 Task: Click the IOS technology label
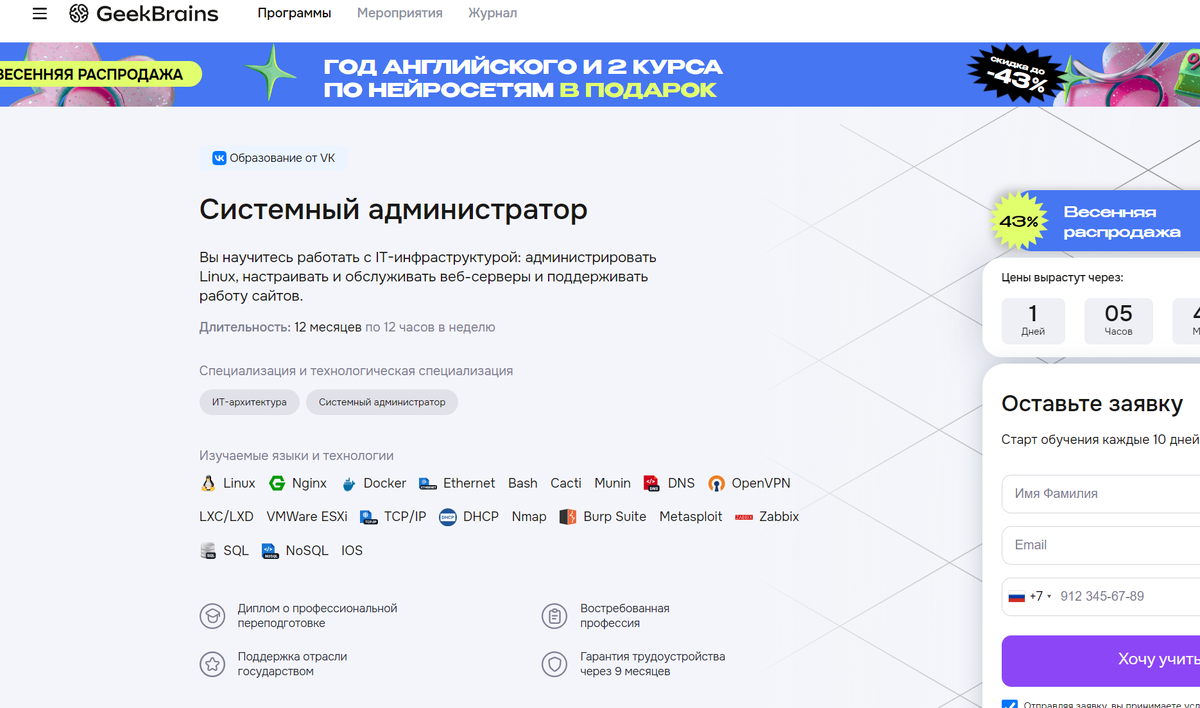pyautogui.click(x=352, y=551)
